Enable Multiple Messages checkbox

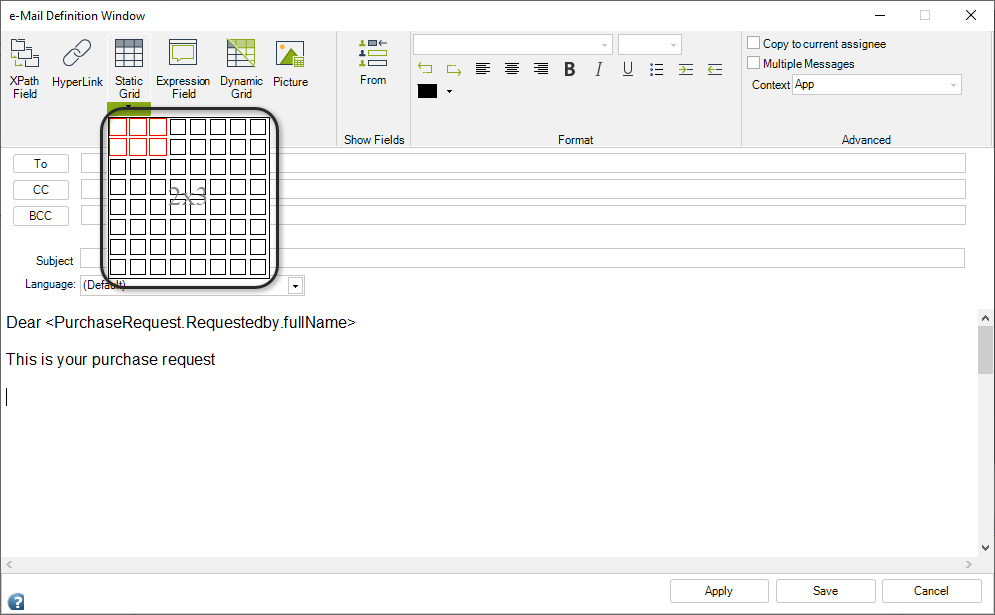tap(753, 63)
